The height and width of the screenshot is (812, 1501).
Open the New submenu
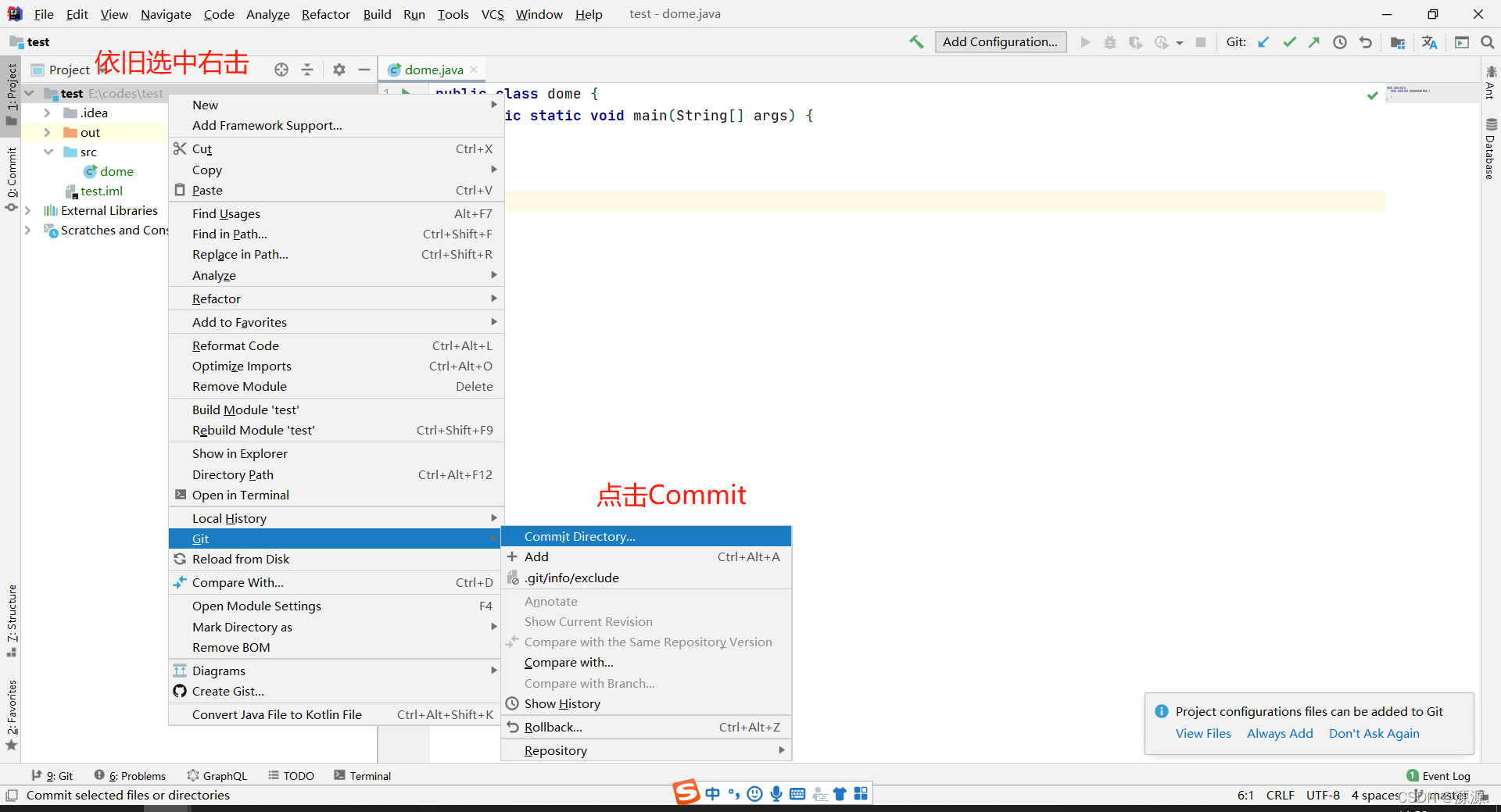[x=336, y=105]
